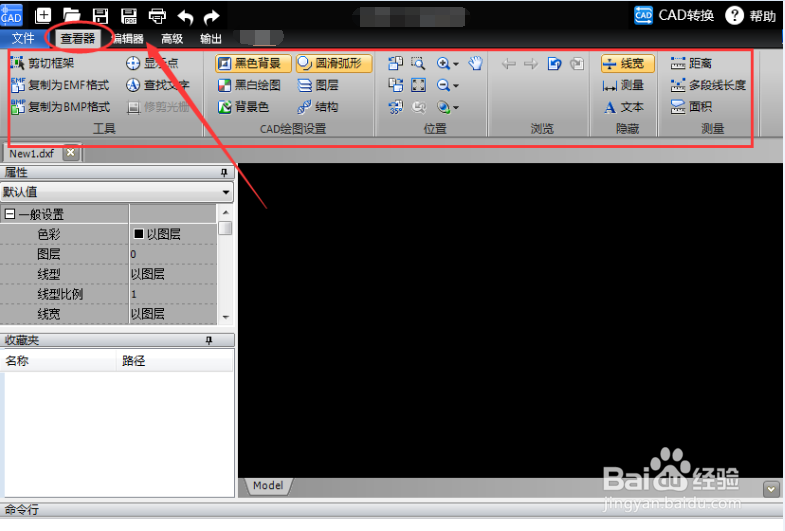Click the 图层 value field showing 0
The width and height of the screenshot is (785, 531).
click(173, 254)
